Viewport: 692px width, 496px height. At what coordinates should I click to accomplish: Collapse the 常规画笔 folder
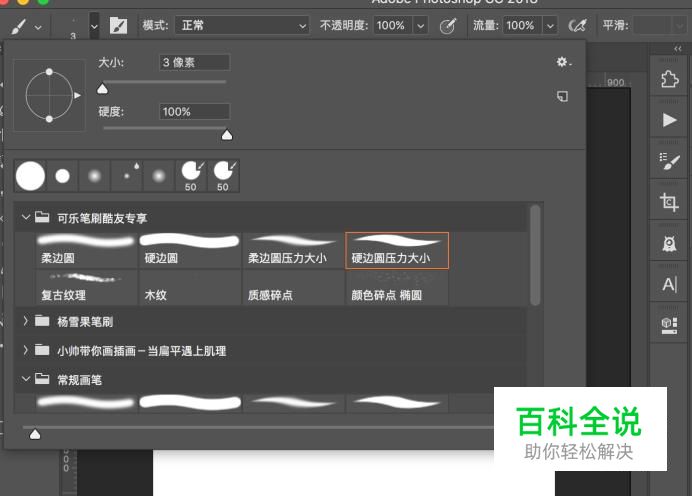coord(26,379)
